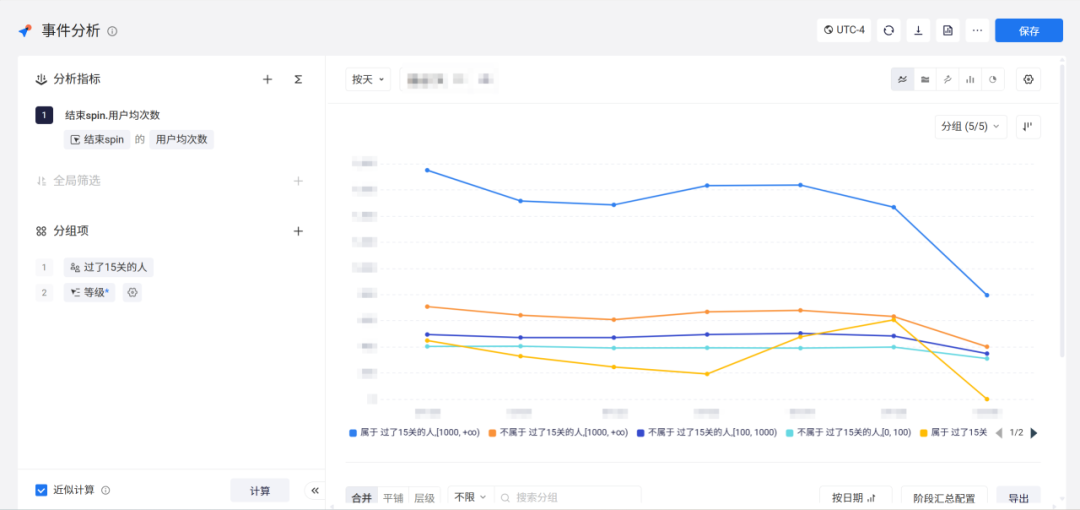The image size is (1080, 510).
Task: Select the 平铺 table tab
Action: (393, 498)
